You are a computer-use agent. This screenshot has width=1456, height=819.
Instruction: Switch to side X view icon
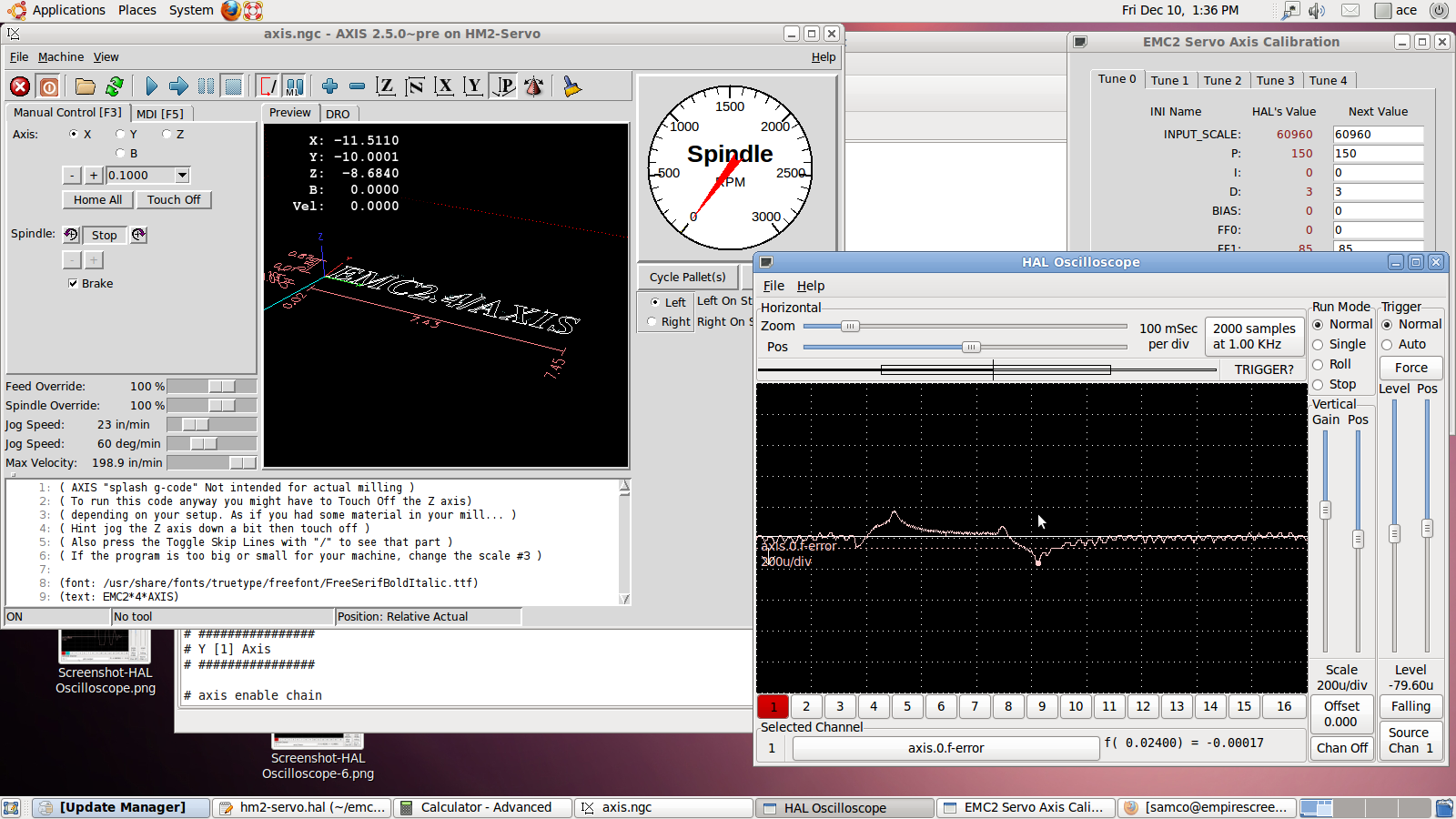(444, 86)
